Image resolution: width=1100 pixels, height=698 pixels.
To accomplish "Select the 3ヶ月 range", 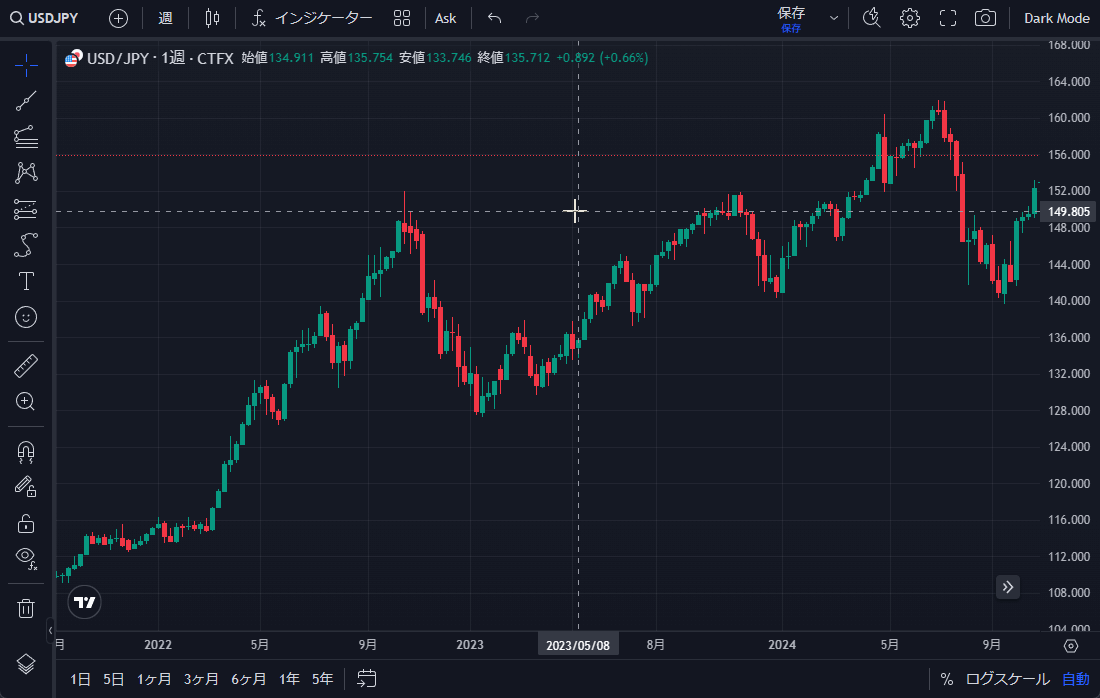I will (201, 679).
